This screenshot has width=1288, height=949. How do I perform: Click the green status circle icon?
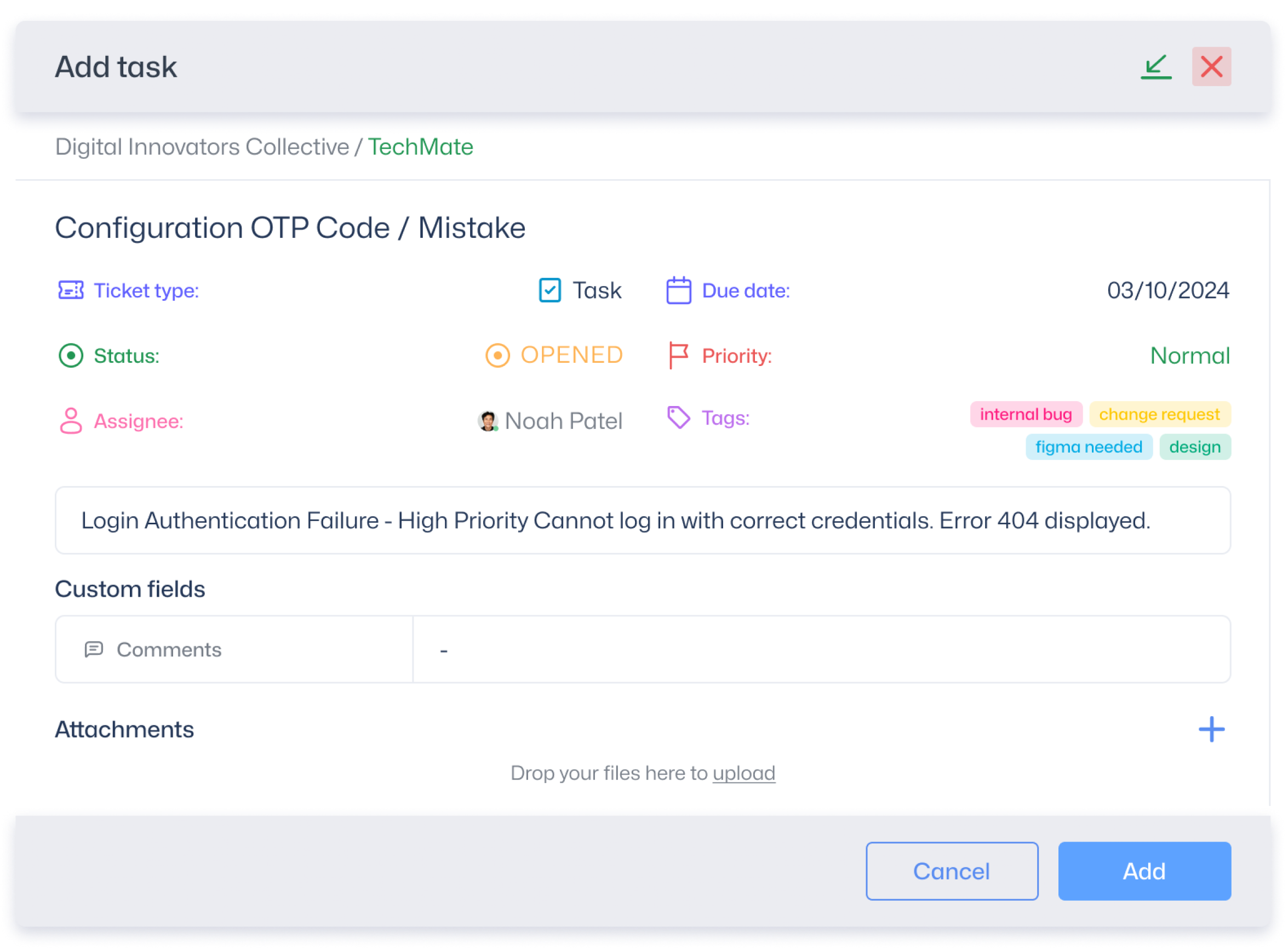pos(71,356)
